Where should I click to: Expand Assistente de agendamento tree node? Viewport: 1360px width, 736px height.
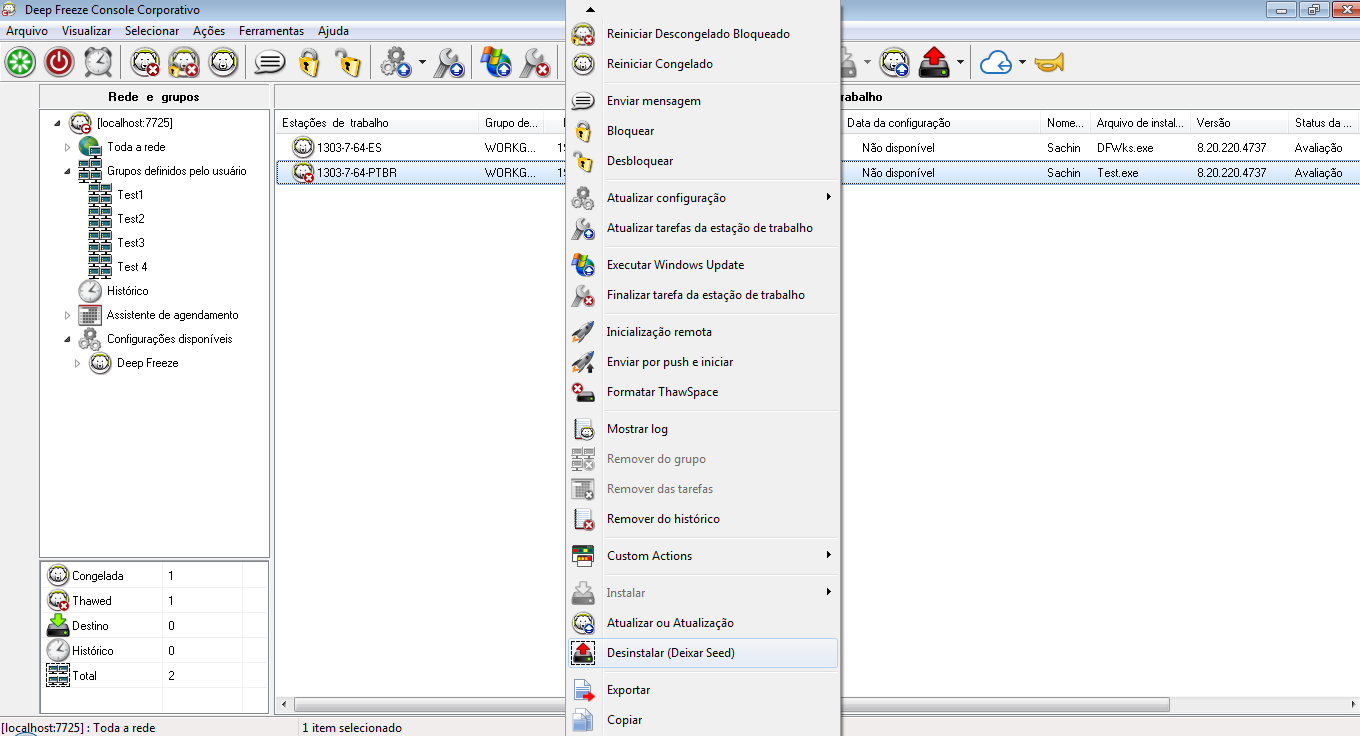pyautogui.click(x=68, y=315)
